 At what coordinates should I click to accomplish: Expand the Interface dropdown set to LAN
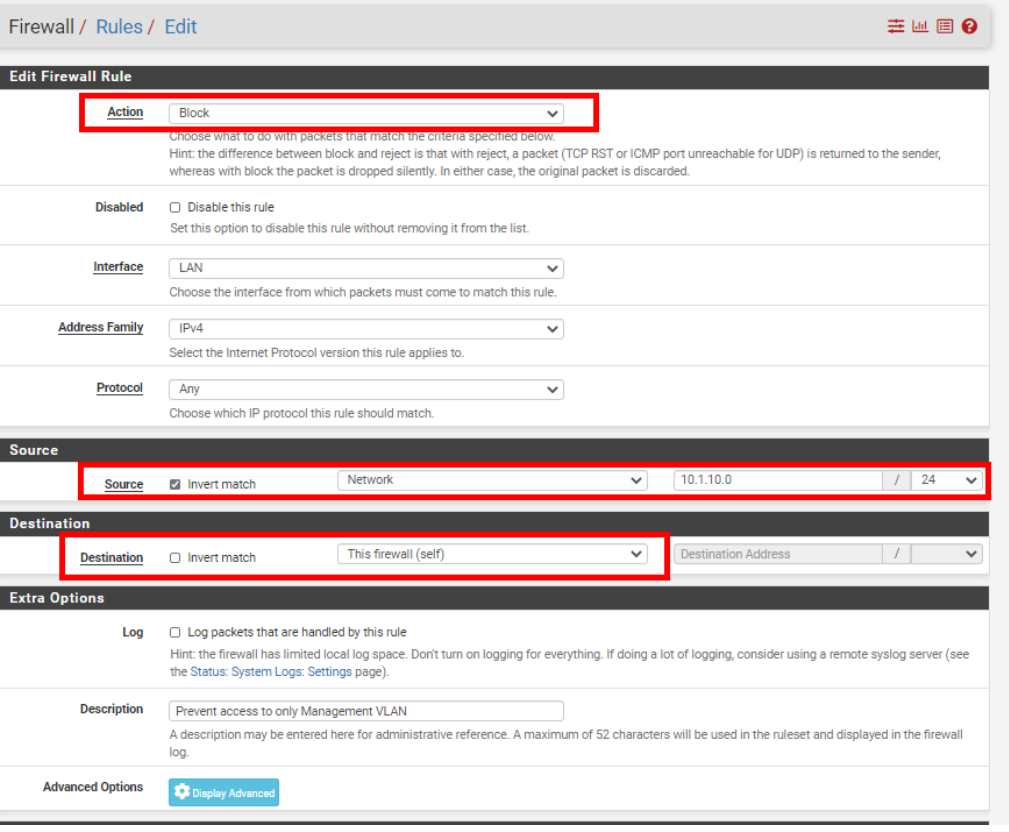pyautogui.click(x=366, y=268)
